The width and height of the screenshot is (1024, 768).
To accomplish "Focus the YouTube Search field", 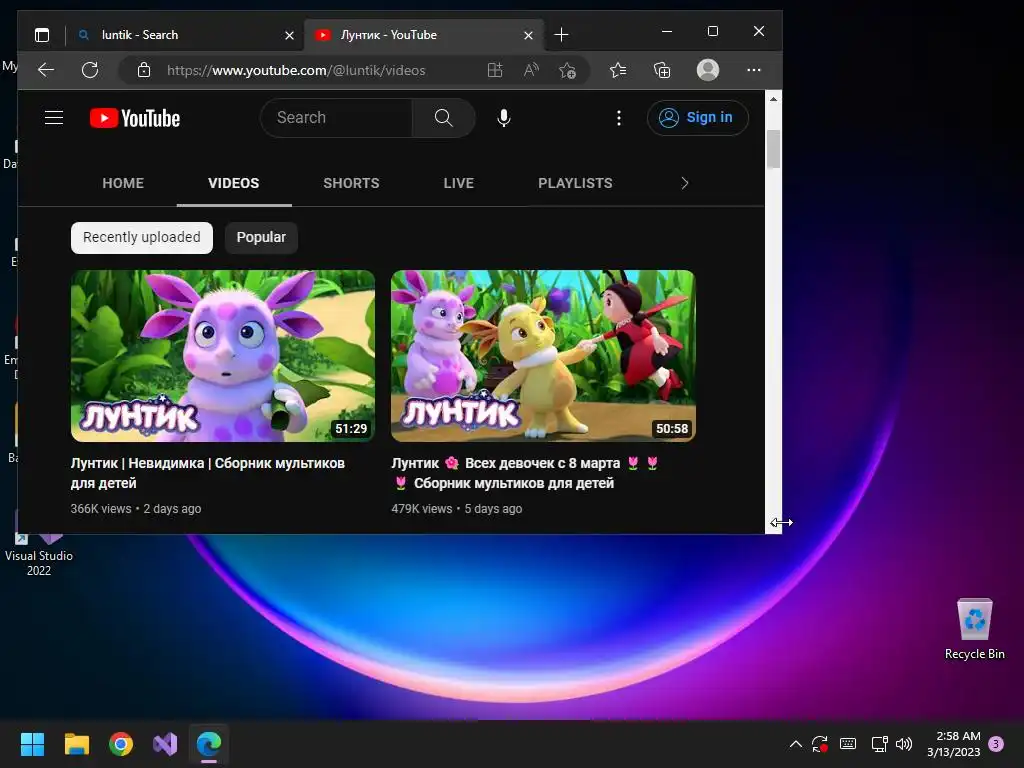I will (336, 118).
